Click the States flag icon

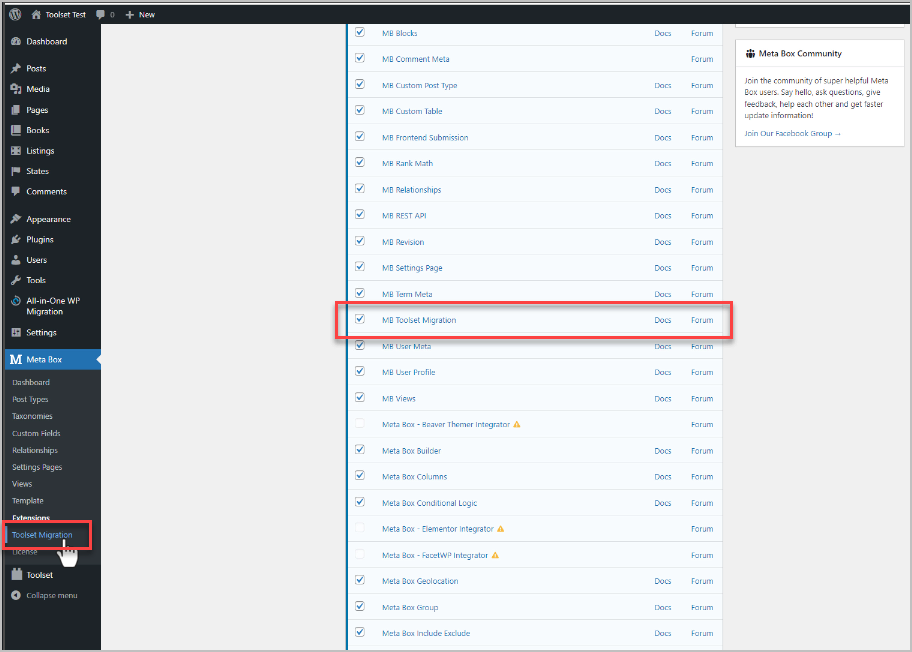point(16,171)
